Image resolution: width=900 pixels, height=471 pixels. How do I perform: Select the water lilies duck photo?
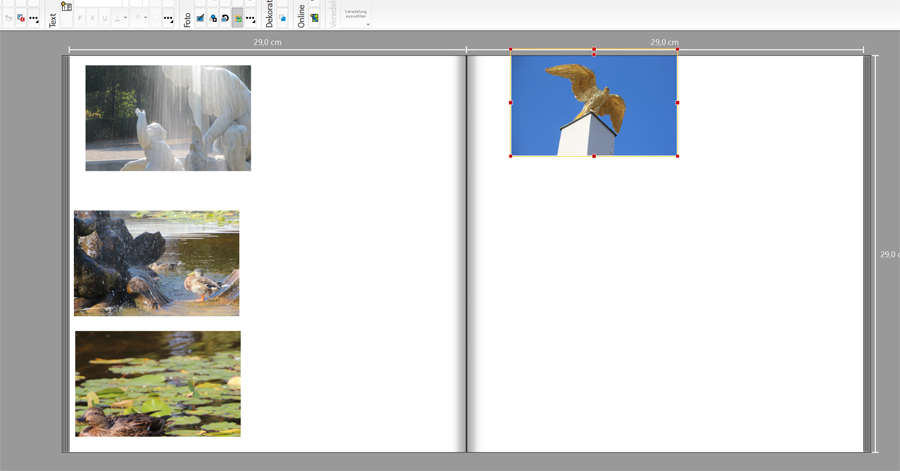click(158, 384)
